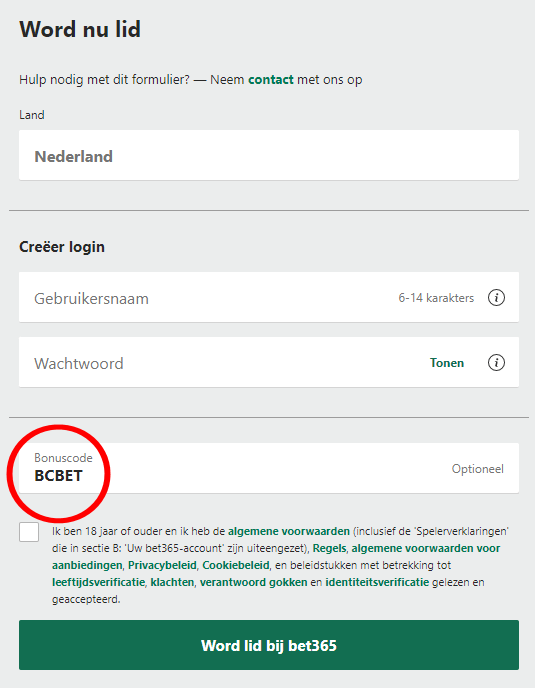Click the Land label text

pos(32,115)
